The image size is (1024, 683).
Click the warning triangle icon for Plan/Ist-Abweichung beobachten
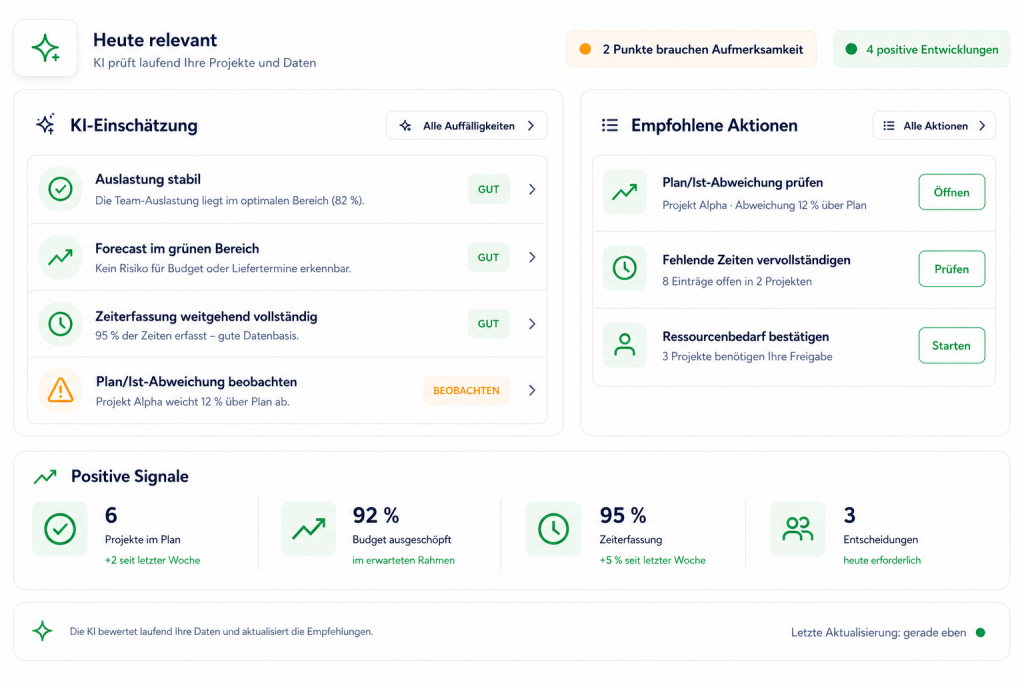pyautogui.click(x=60, y=390)
